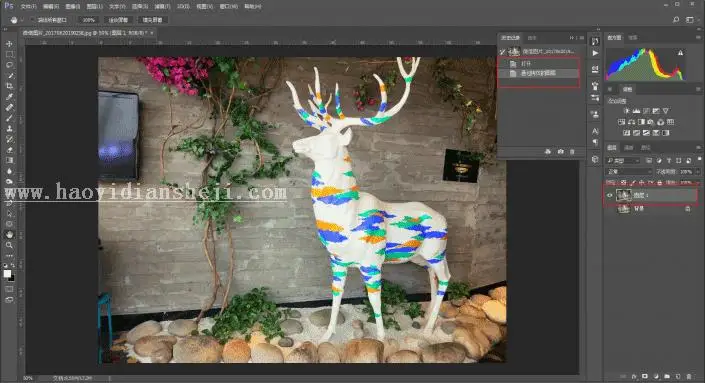Click the foreground color swatch
This screenshot has height=383, width=705.
click(7, 273)
